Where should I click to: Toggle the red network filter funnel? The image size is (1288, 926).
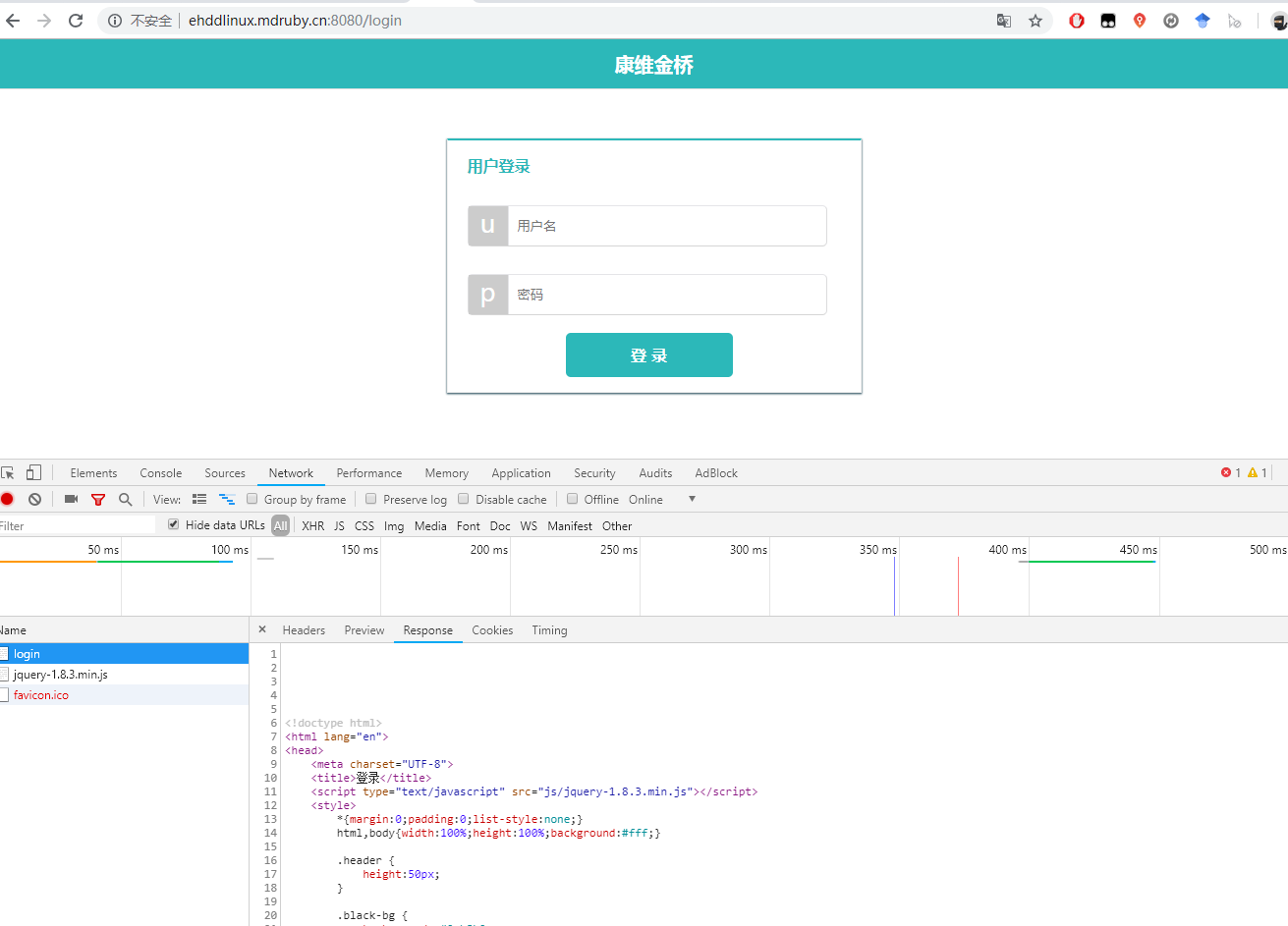[98, 499]
